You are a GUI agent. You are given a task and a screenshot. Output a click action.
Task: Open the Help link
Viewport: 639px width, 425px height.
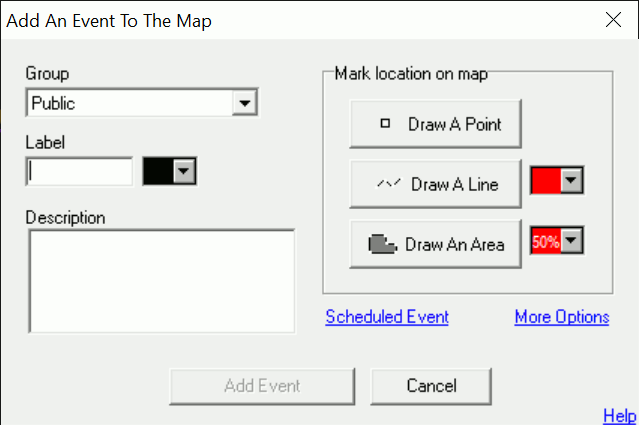[619, 415]
